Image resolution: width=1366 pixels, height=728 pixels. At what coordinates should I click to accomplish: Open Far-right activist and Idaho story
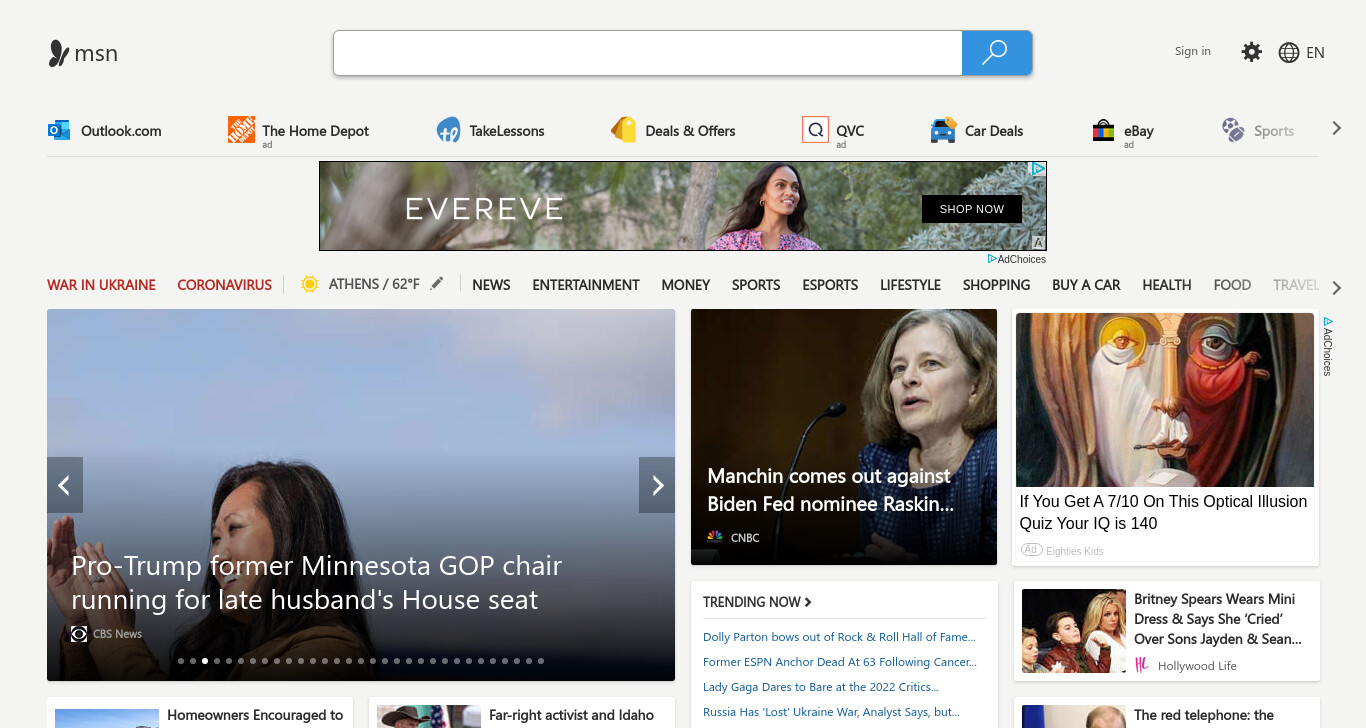tap(571, 715)
